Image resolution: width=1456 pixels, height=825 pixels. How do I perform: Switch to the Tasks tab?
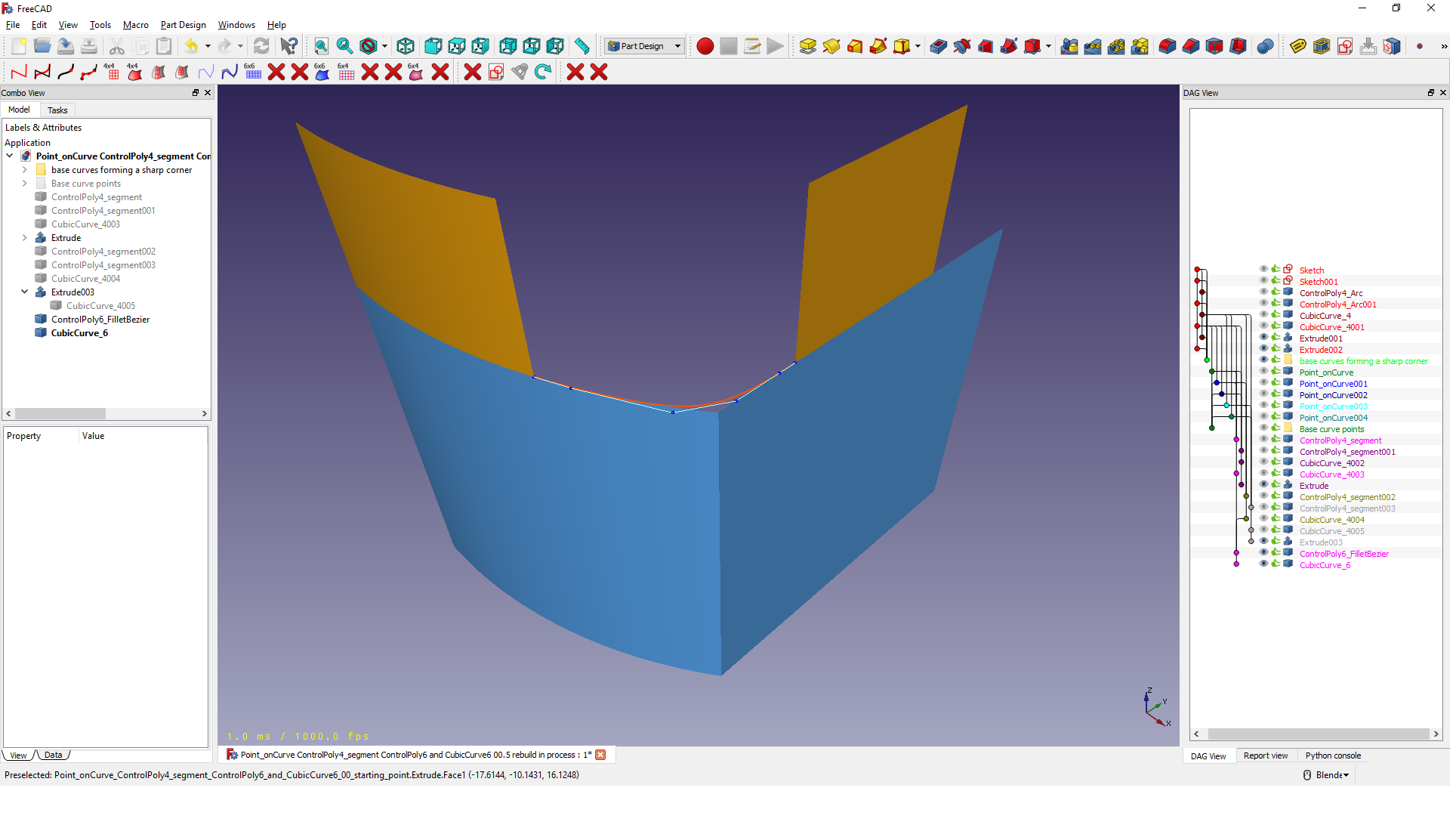(x=57, y=110)
